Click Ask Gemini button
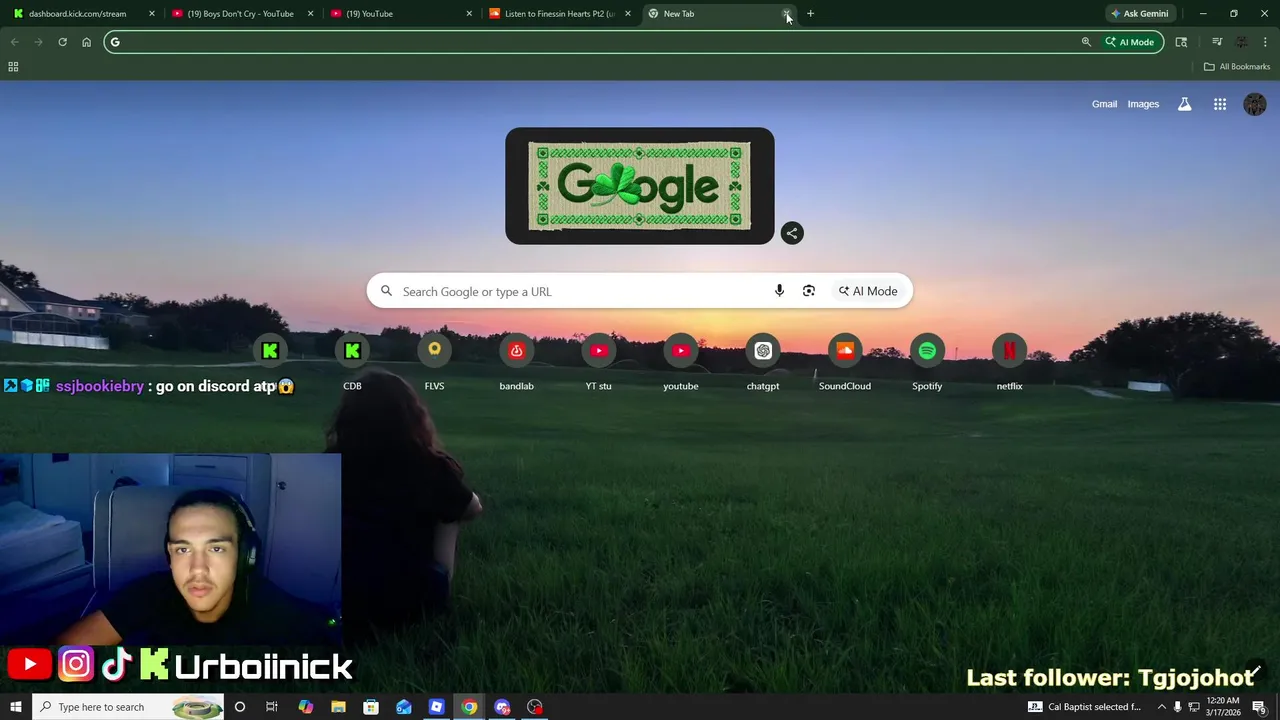Viewport: 1280px width, 720px height. [1139, 14]
